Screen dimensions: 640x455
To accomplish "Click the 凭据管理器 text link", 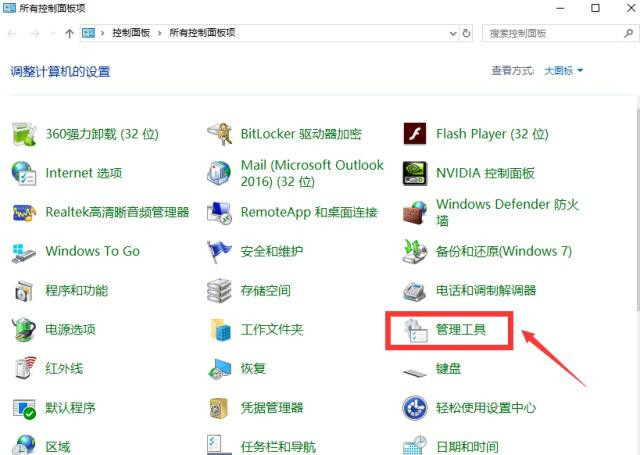I will 272,408.
